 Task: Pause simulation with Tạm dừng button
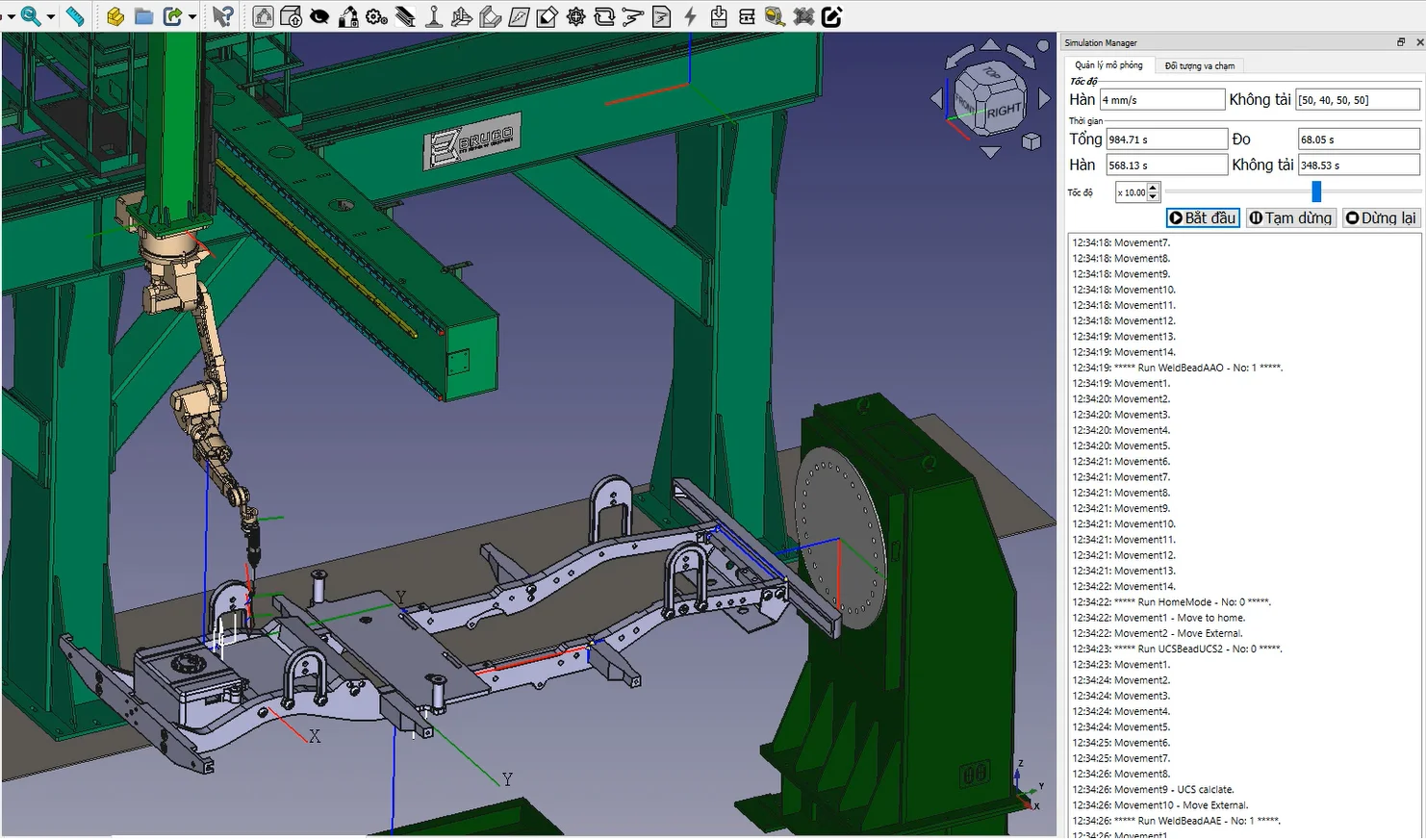1290,217
